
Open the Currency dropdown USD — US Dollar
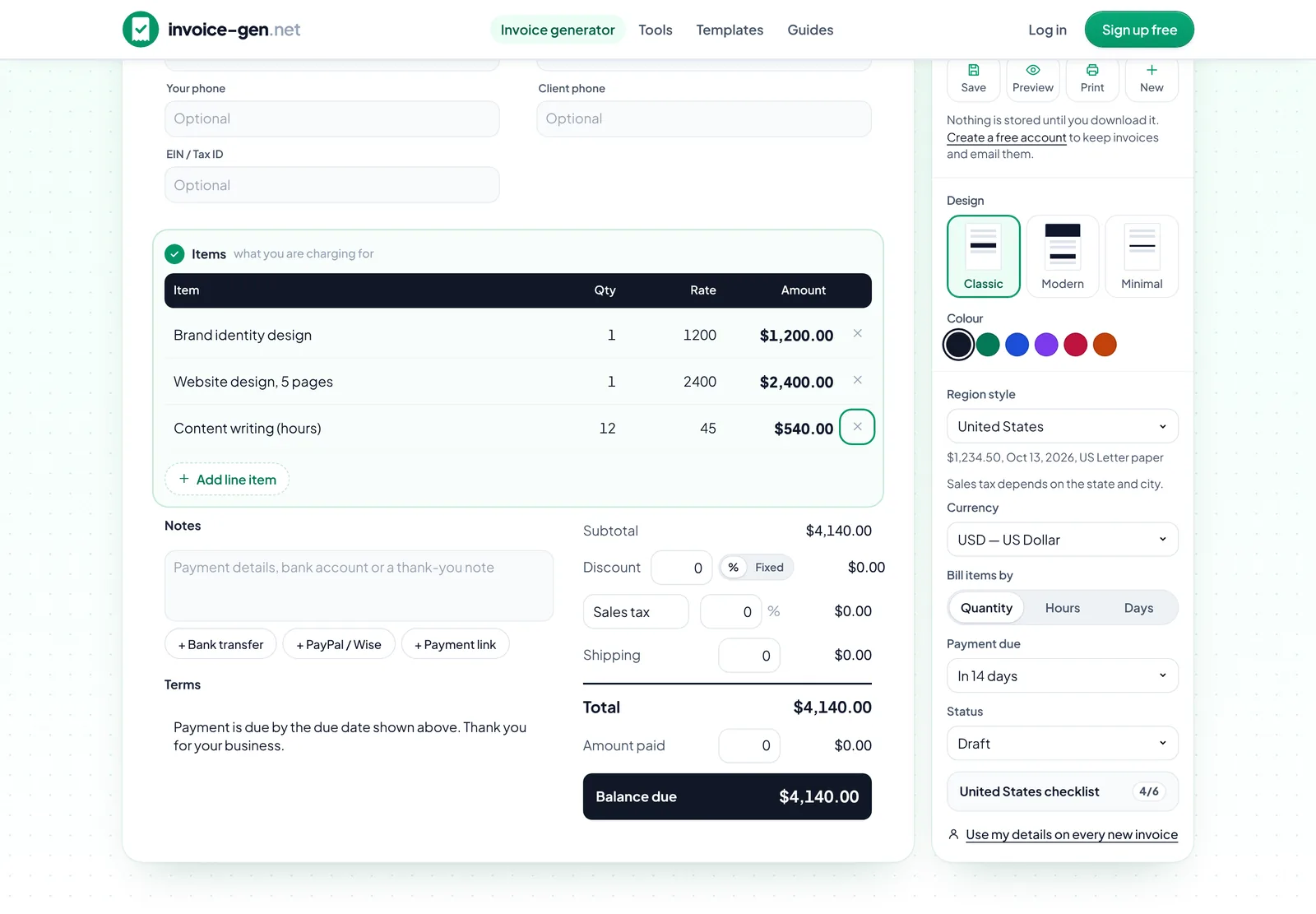pos(1063,540)
